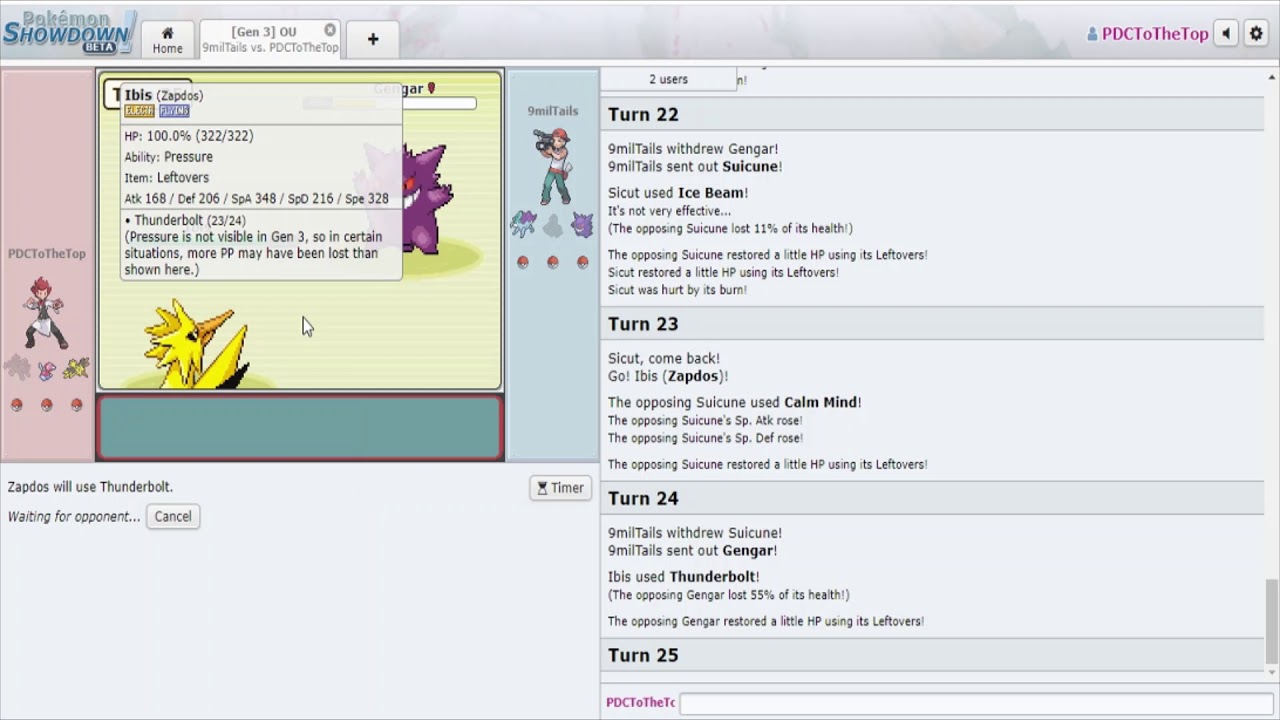Screen dimensions: 1280x720
Task: Click the 9milTails trainer avatar
Action: click(553, 165)
